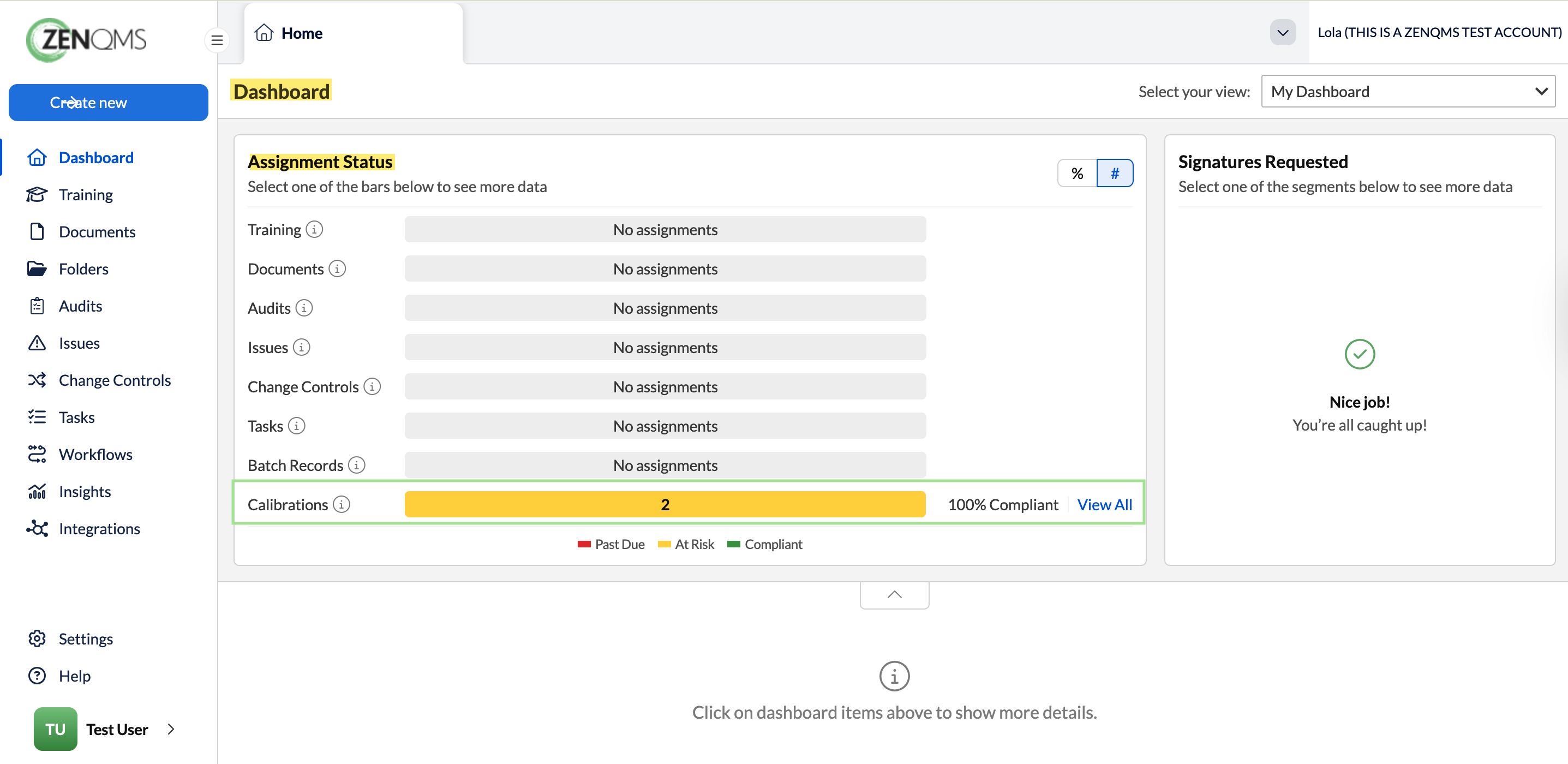Expand the account chevron dropdown near Lola
Image resolution: width=1568 pixels, height=764 pixels.
(x=1283, y=32)
